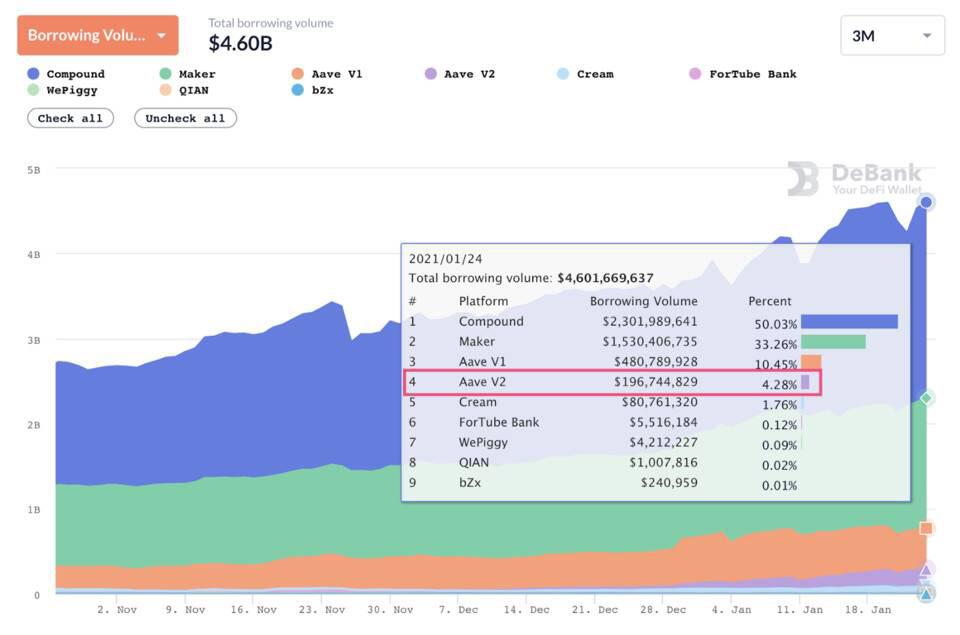Click the Check all button

(70, 118)
